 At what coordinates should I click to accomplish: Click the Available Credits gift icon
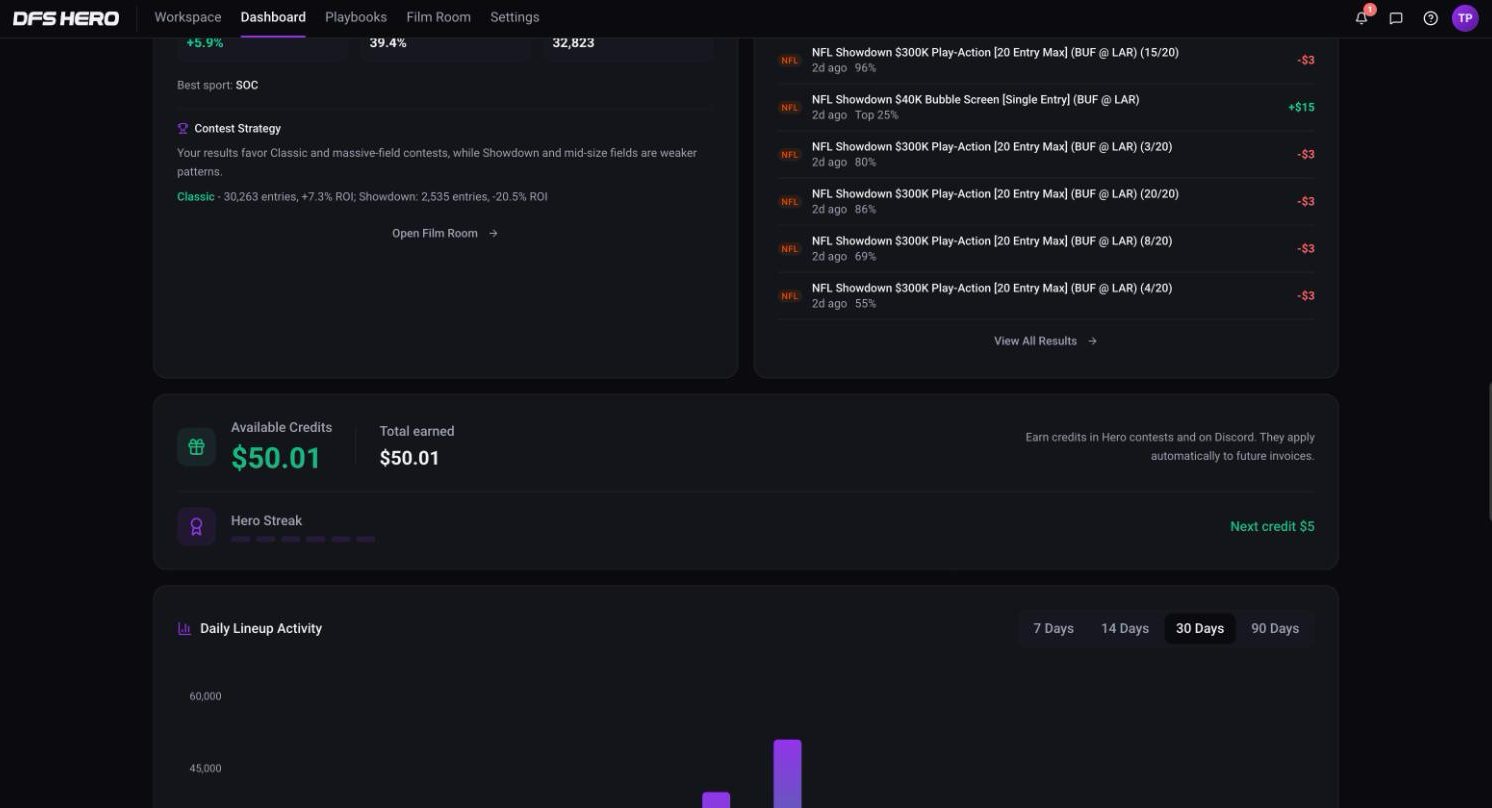196,447
